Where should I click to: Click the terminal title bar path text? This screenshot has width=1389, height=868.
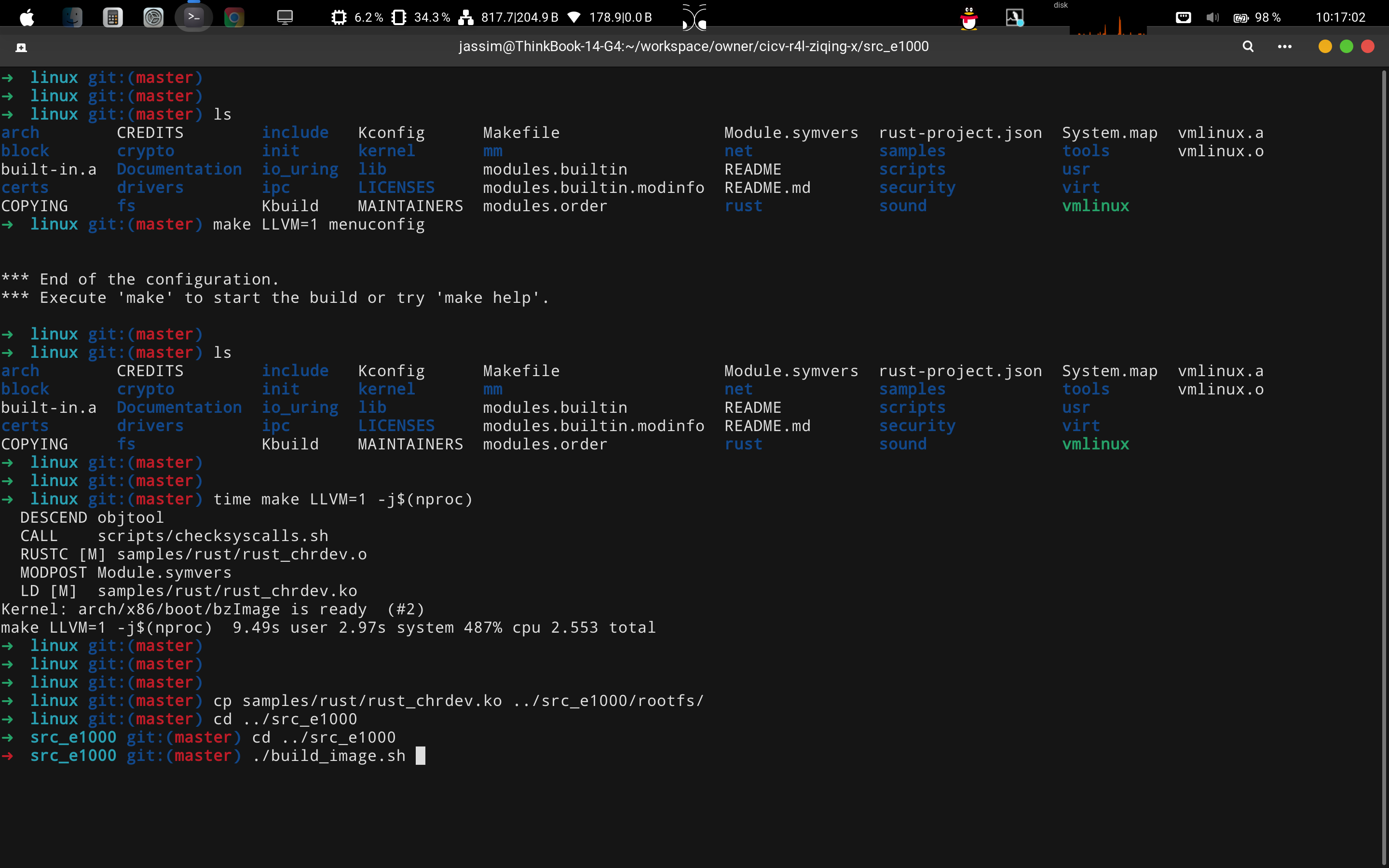(x=694, y=46)
